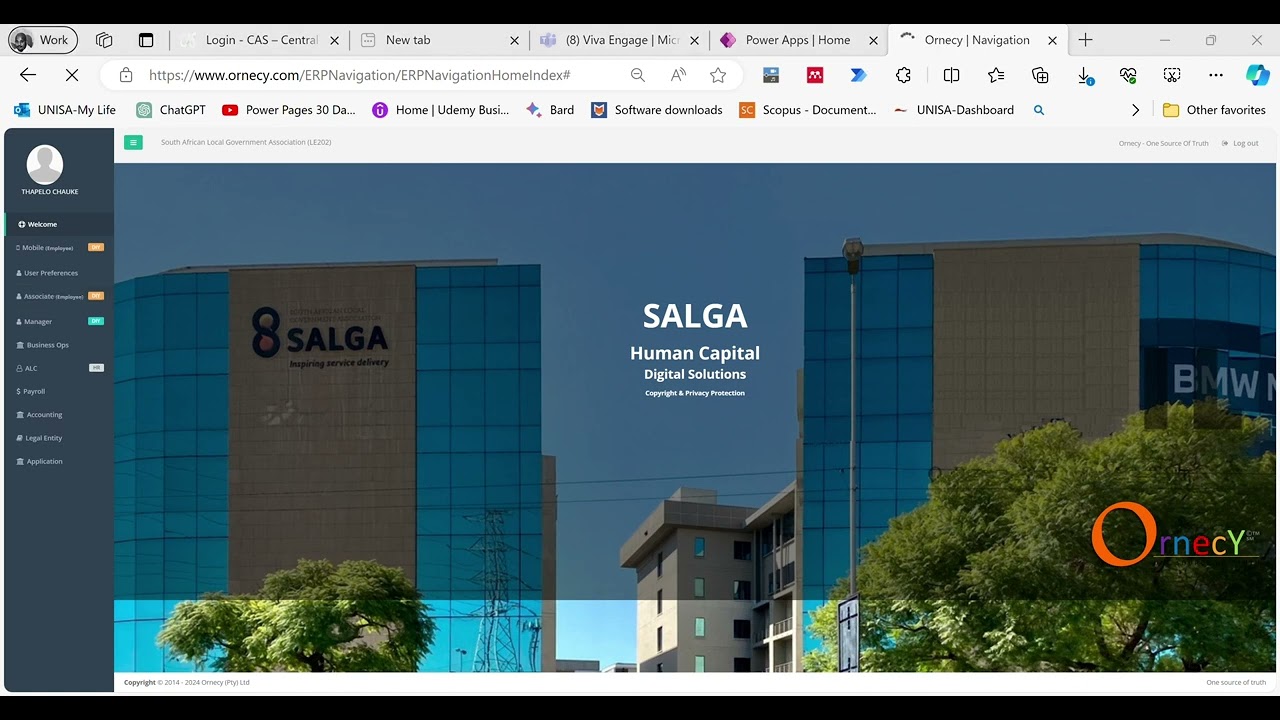Click the blue search bookmark icon

(x=1039, y=110)
